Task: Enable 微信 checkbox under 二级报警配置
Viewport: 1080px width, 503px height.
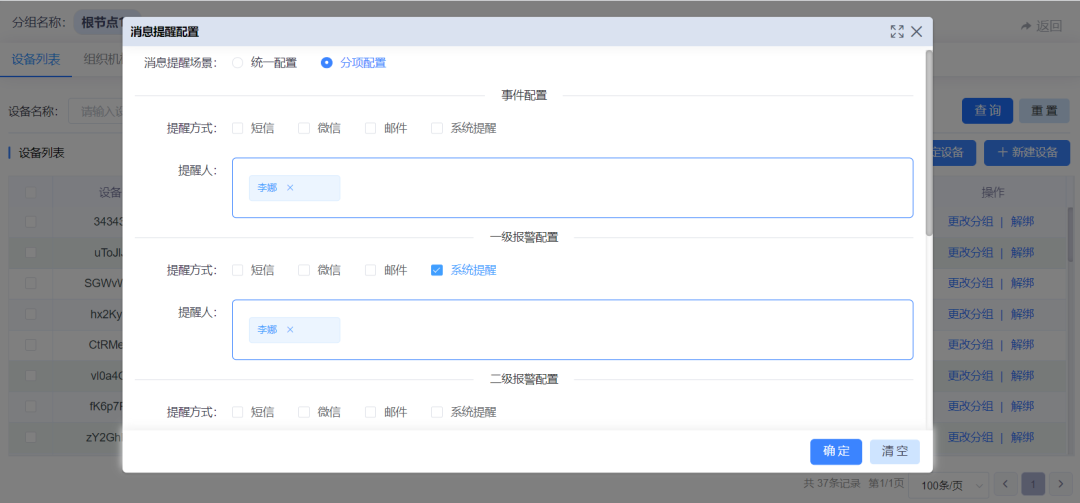Action: coord(304,412)
